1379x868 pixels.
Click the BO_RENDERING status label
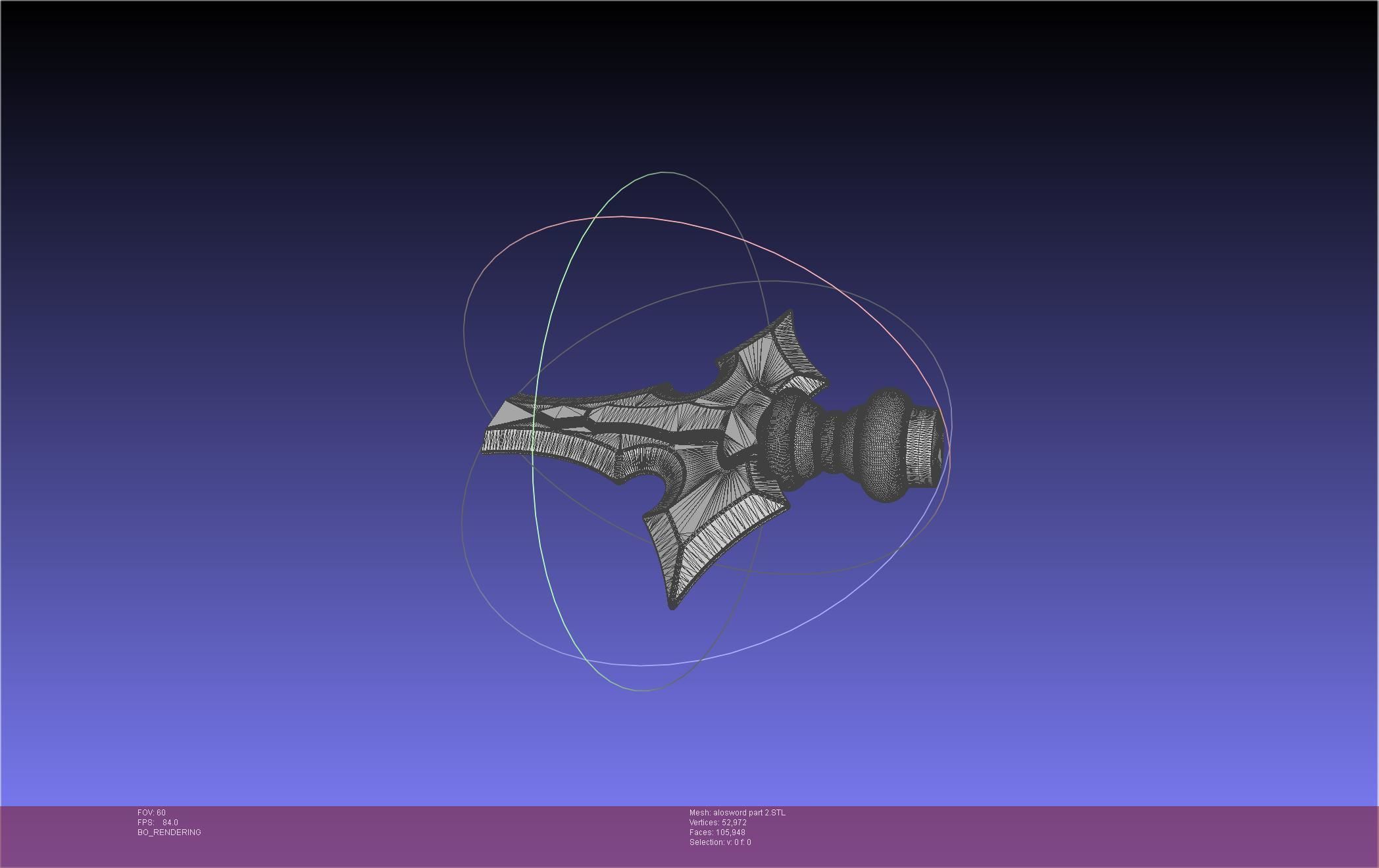click(x=169, y=832)
